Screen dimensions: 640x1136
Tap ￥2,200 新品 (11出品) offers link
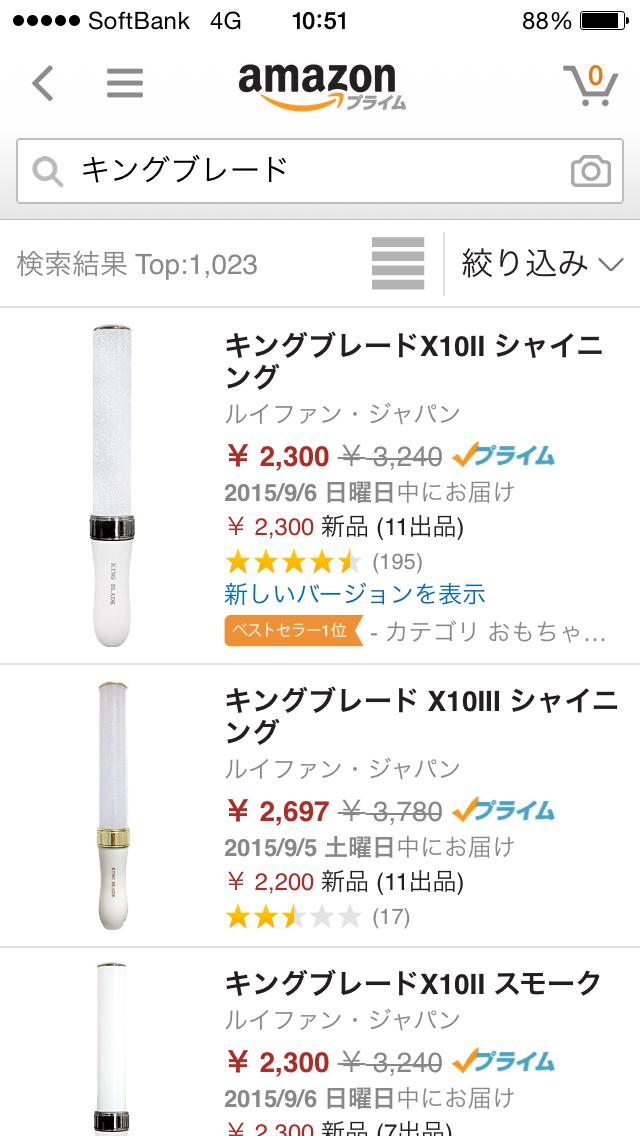344,882
